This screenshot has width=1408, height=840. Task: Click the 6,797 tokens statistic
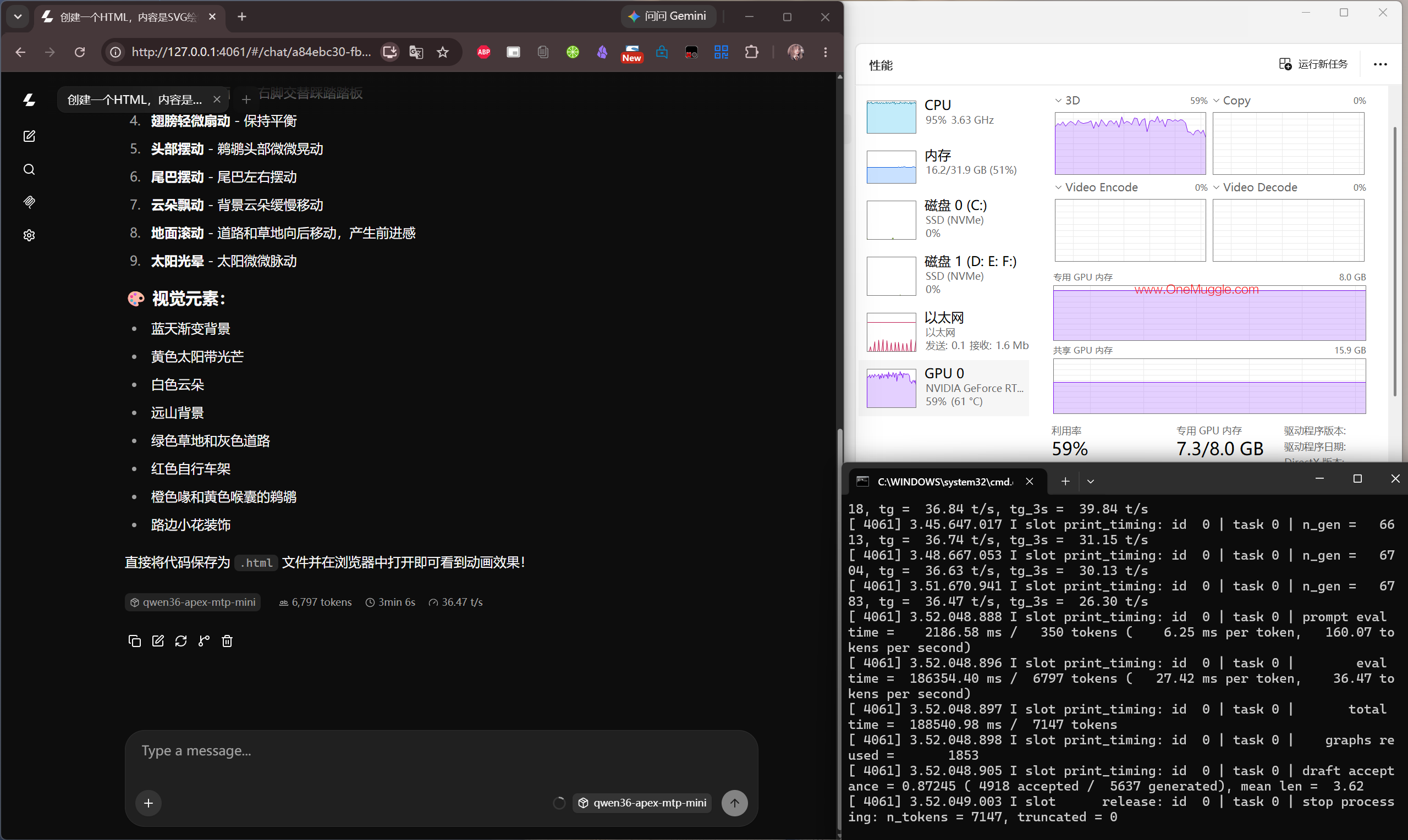(315, 603)
